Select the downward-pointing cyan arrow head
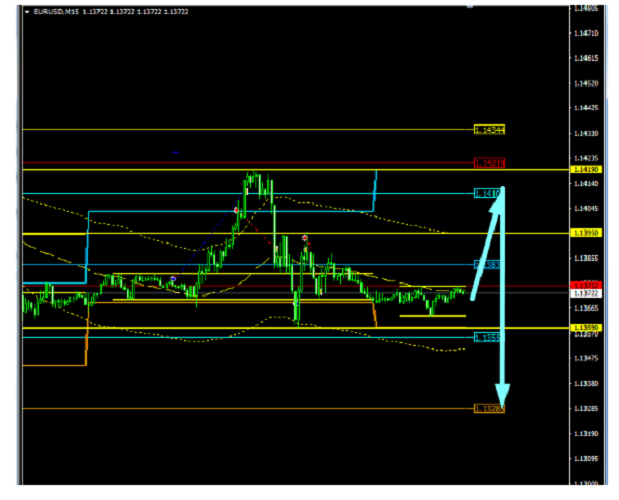This screenshot has height=500, width=619. pyautogui.click(x=504, y=390)
